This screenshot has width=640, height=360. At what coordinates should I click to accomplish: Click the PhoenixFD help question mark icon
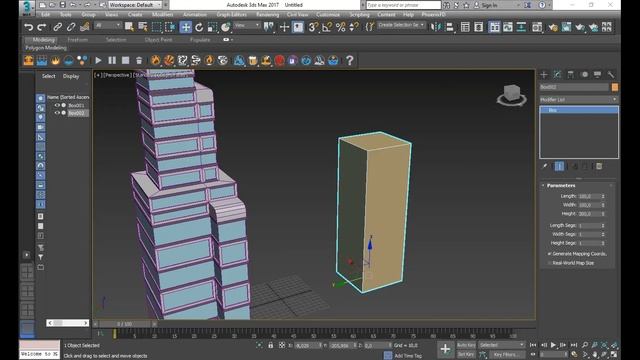pos(350,60)
